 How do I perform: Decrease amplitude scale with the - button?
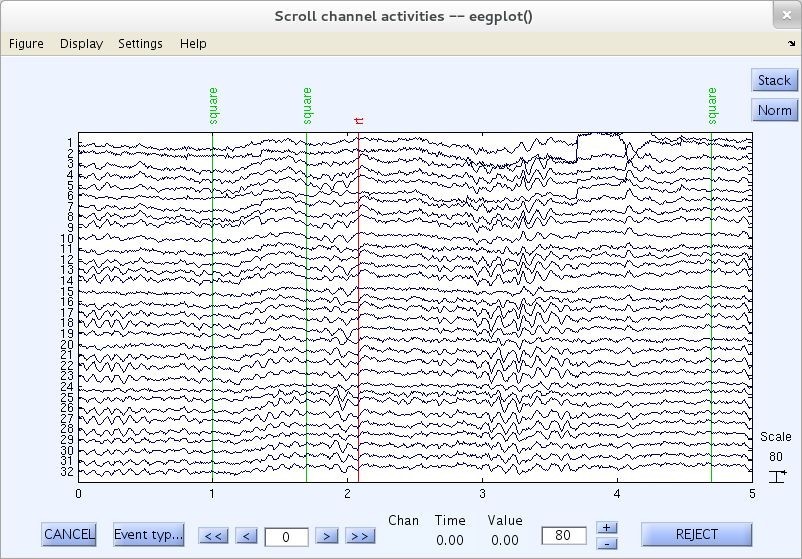click(607, 543)
